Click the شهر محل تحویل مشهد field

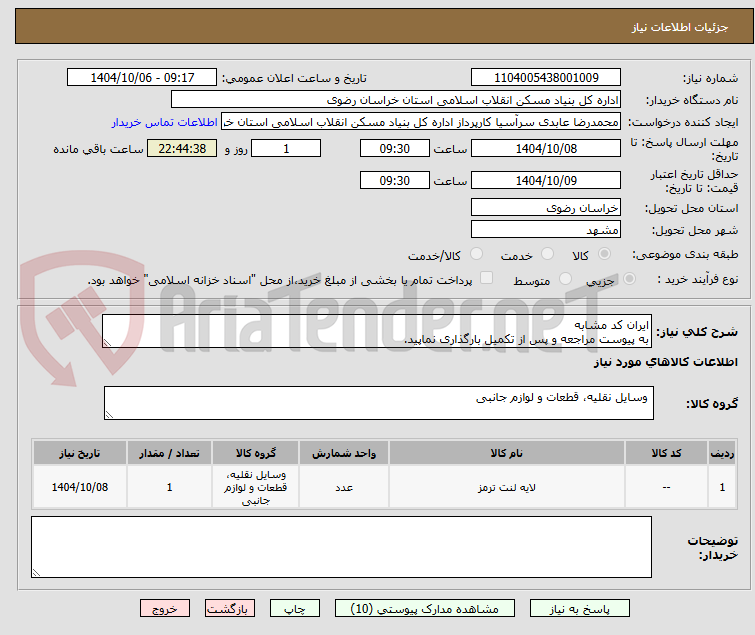(x=546, y=229)
